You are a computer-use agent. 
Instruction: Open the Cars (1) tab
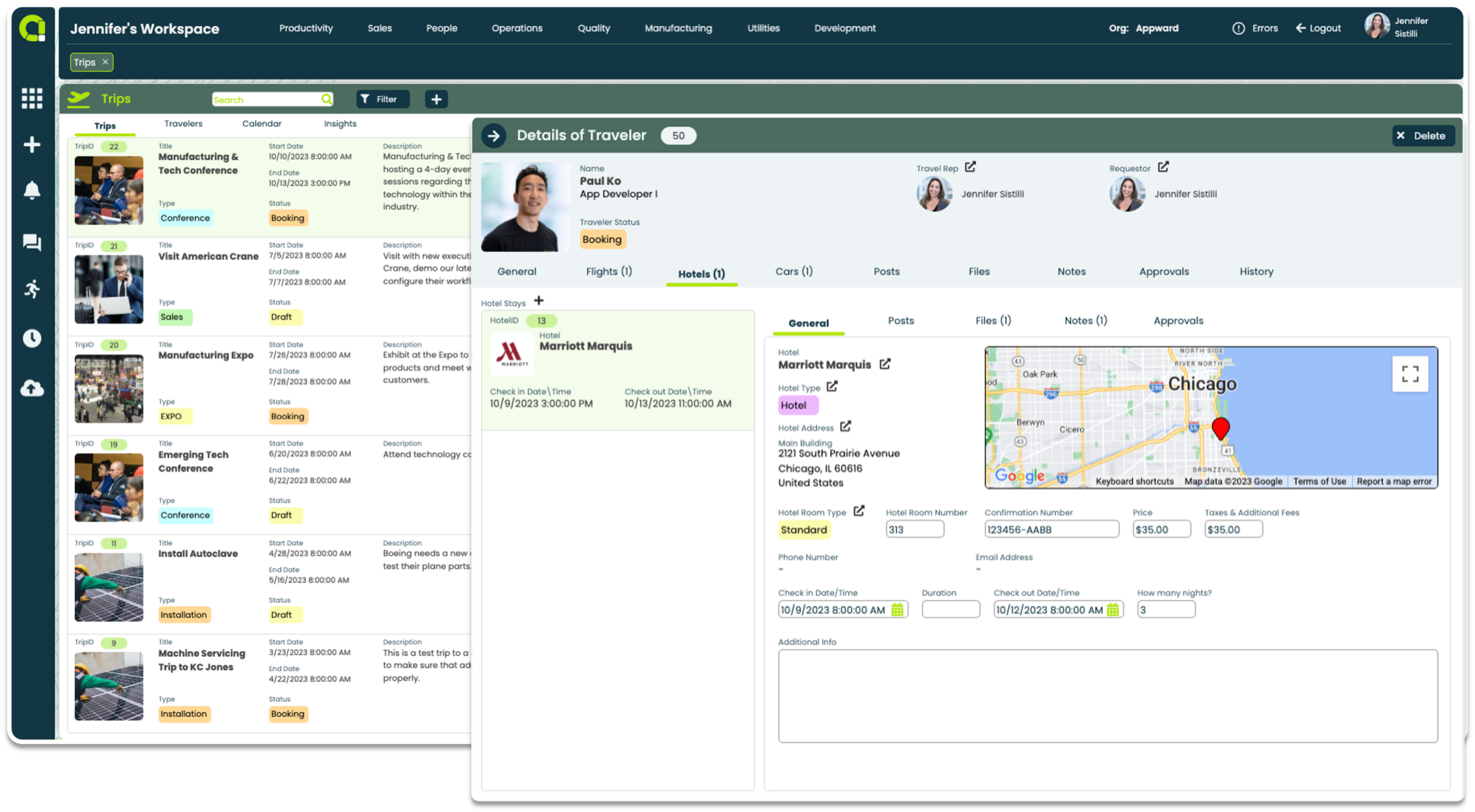[794, 271]
